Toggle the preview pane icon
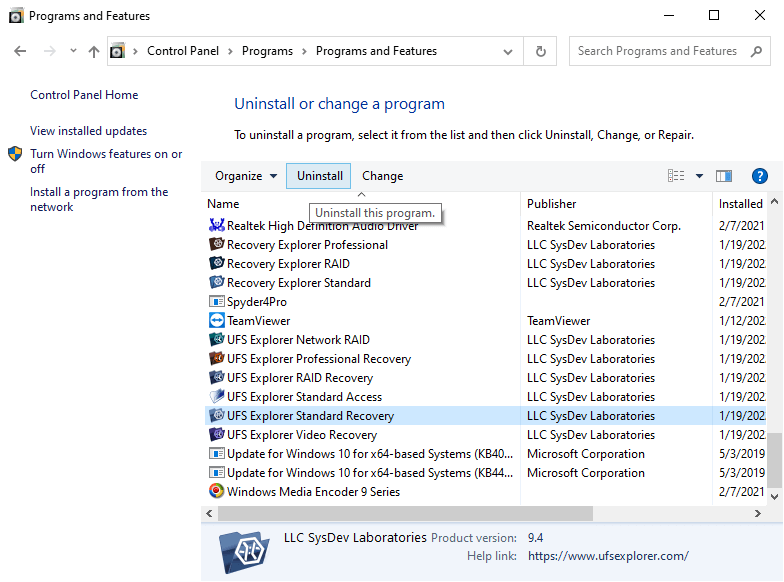This screenshot has height=582, width=784. (724, 176)
